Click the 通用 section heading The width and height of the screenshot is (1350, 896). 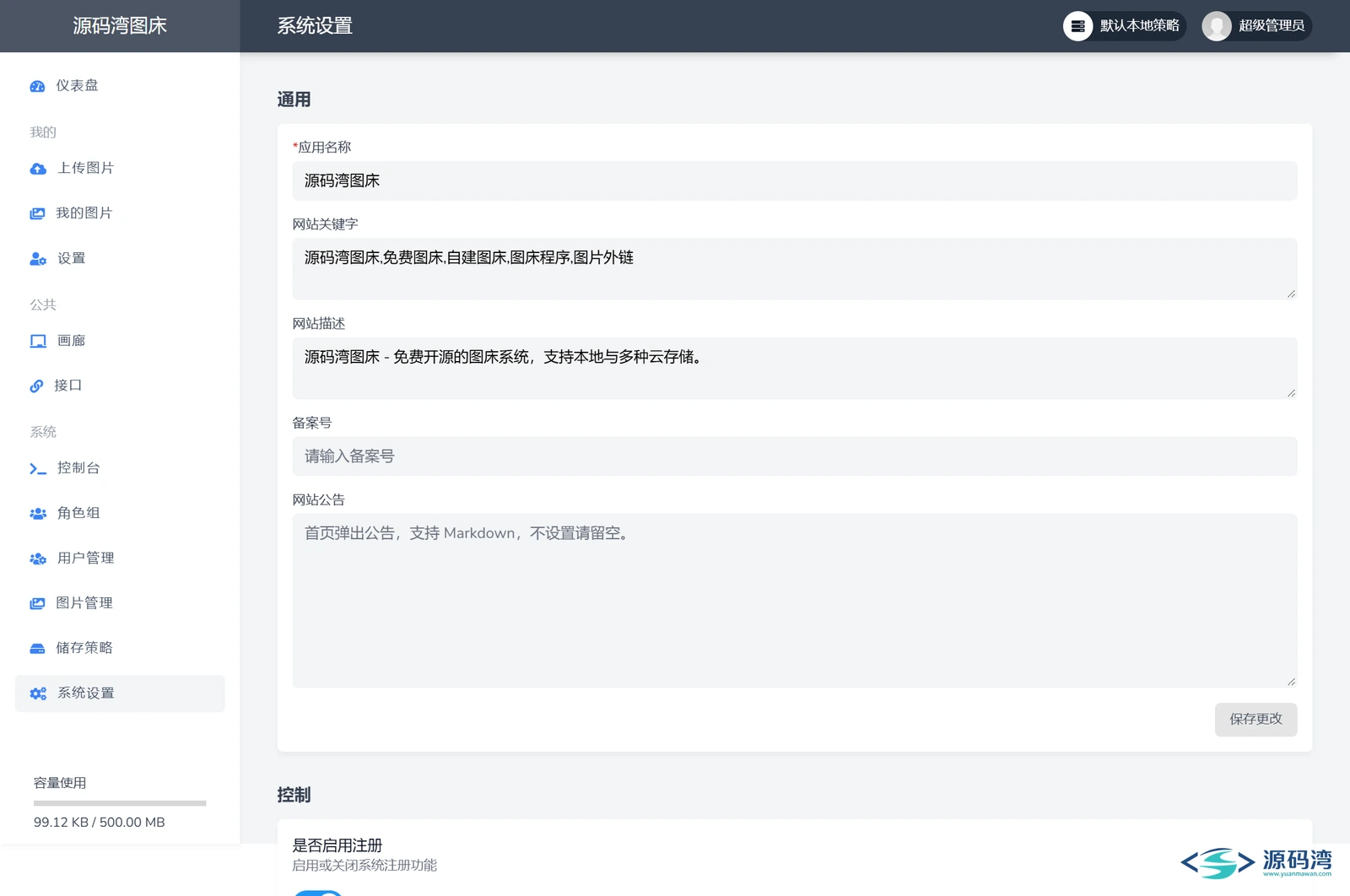click(x=294, y=100)
